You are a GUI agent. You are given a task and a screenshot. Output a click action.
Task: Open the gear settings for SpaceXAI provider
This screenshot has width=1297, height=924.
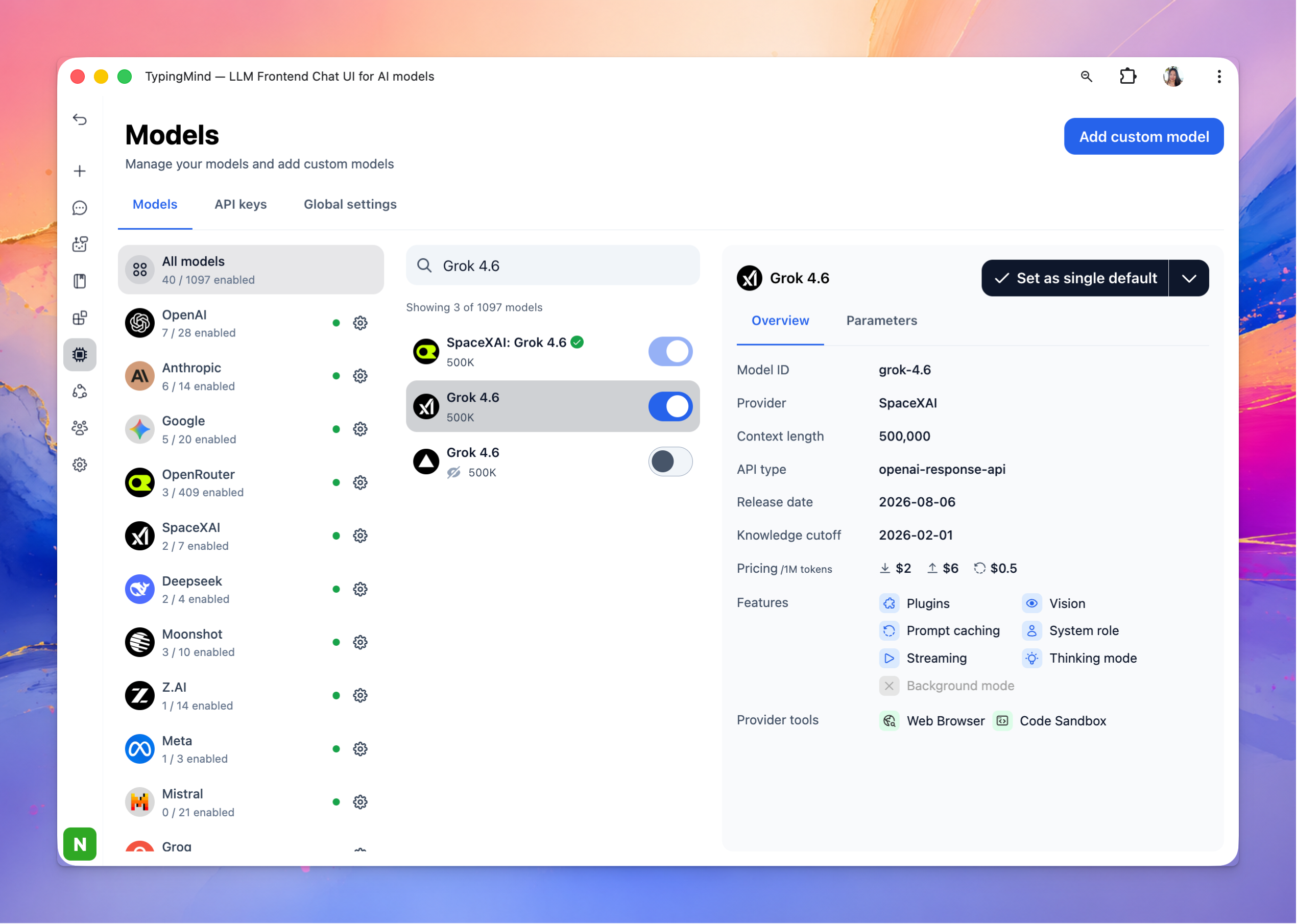pyautogui.click(x=360, y=536)
